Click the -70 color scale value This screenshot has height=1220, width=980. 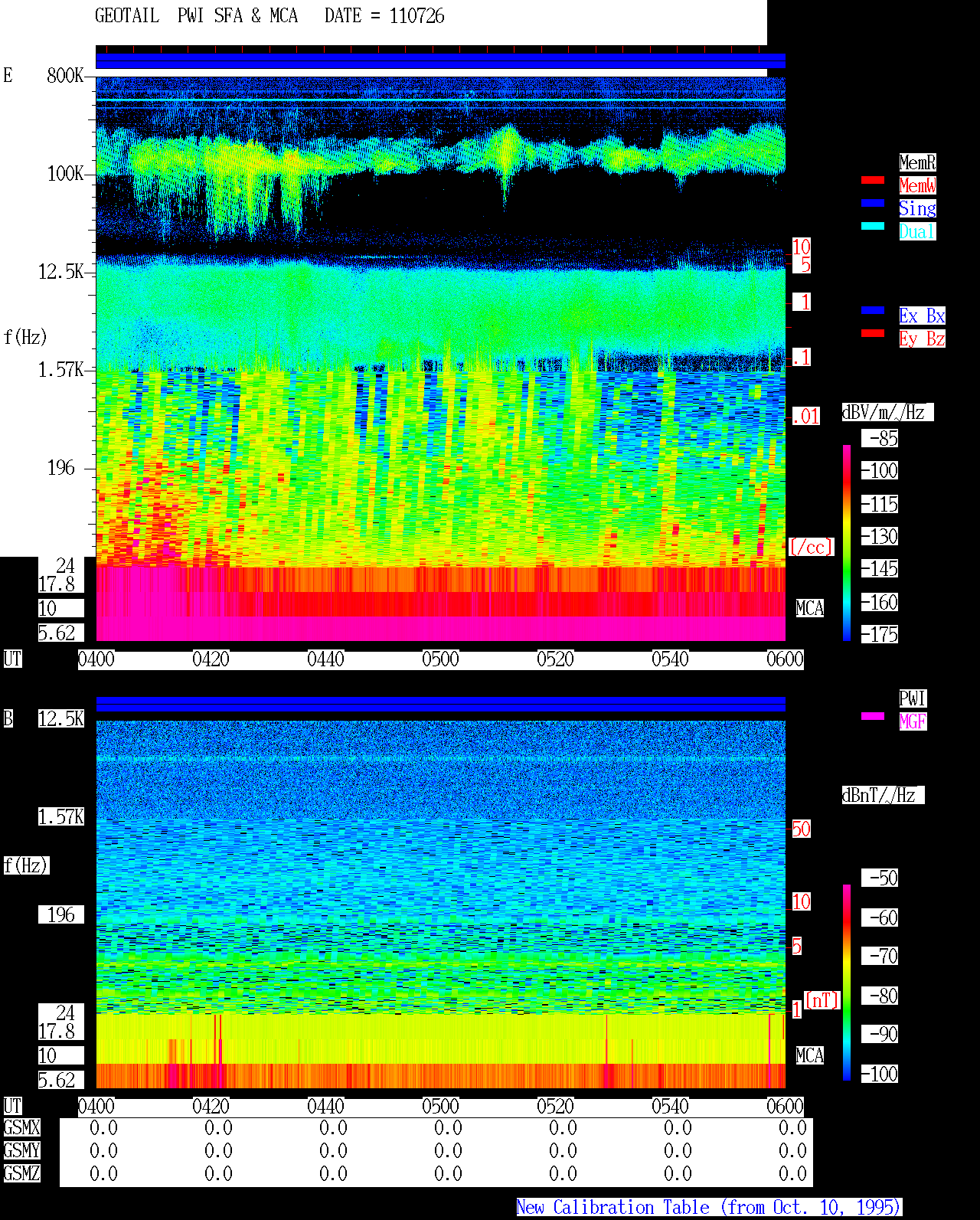click(880, 956)
